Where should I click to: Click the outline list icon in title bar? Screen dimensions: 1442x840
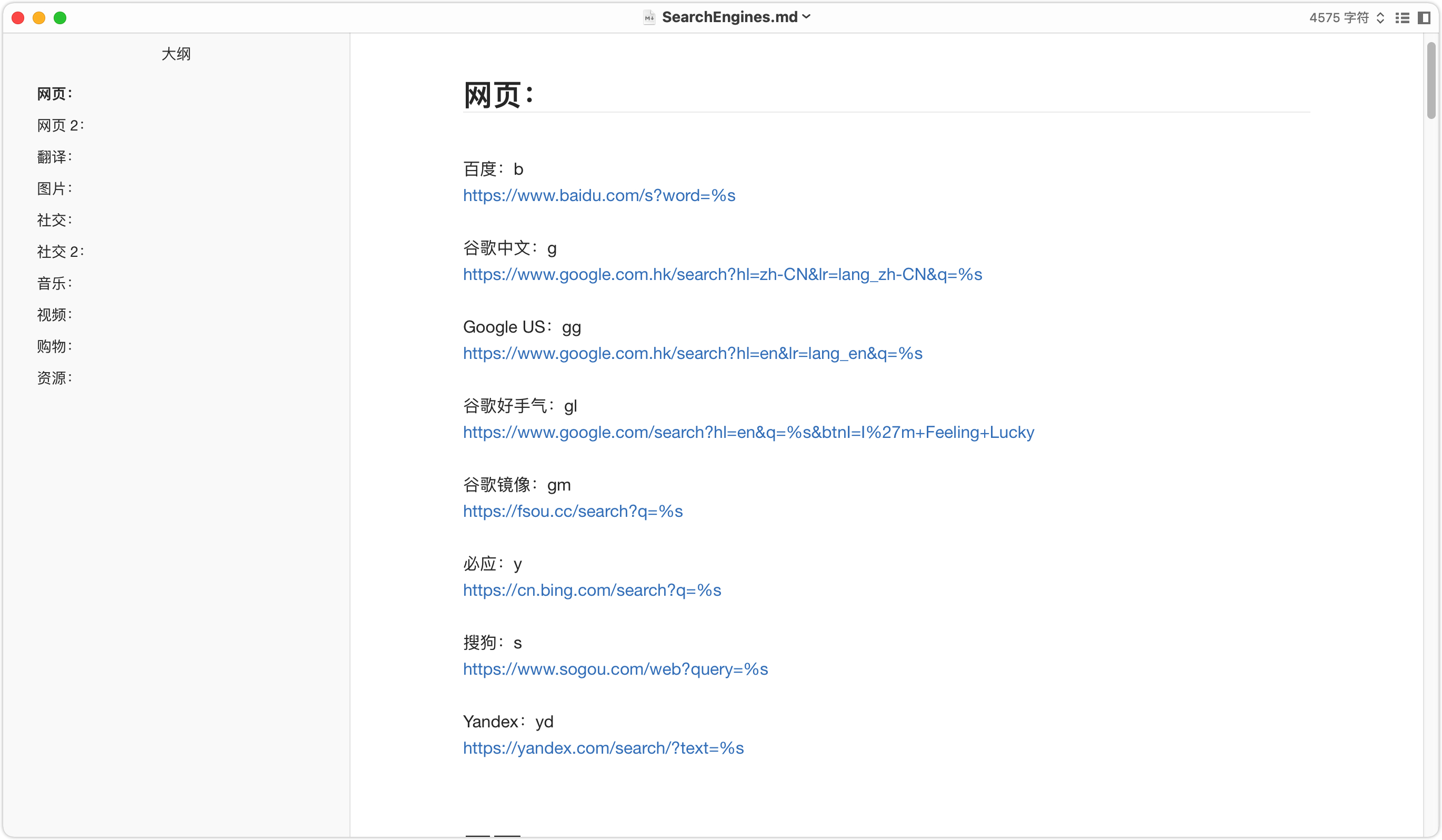pos(1402,18)
